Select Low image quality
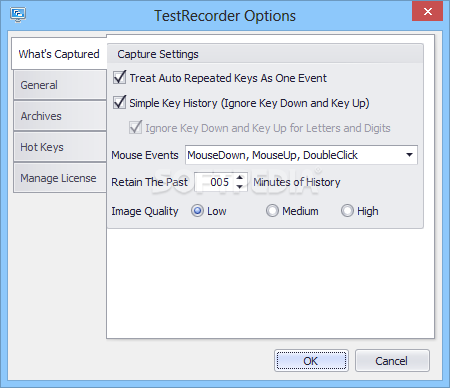 [x=197, y=211]
